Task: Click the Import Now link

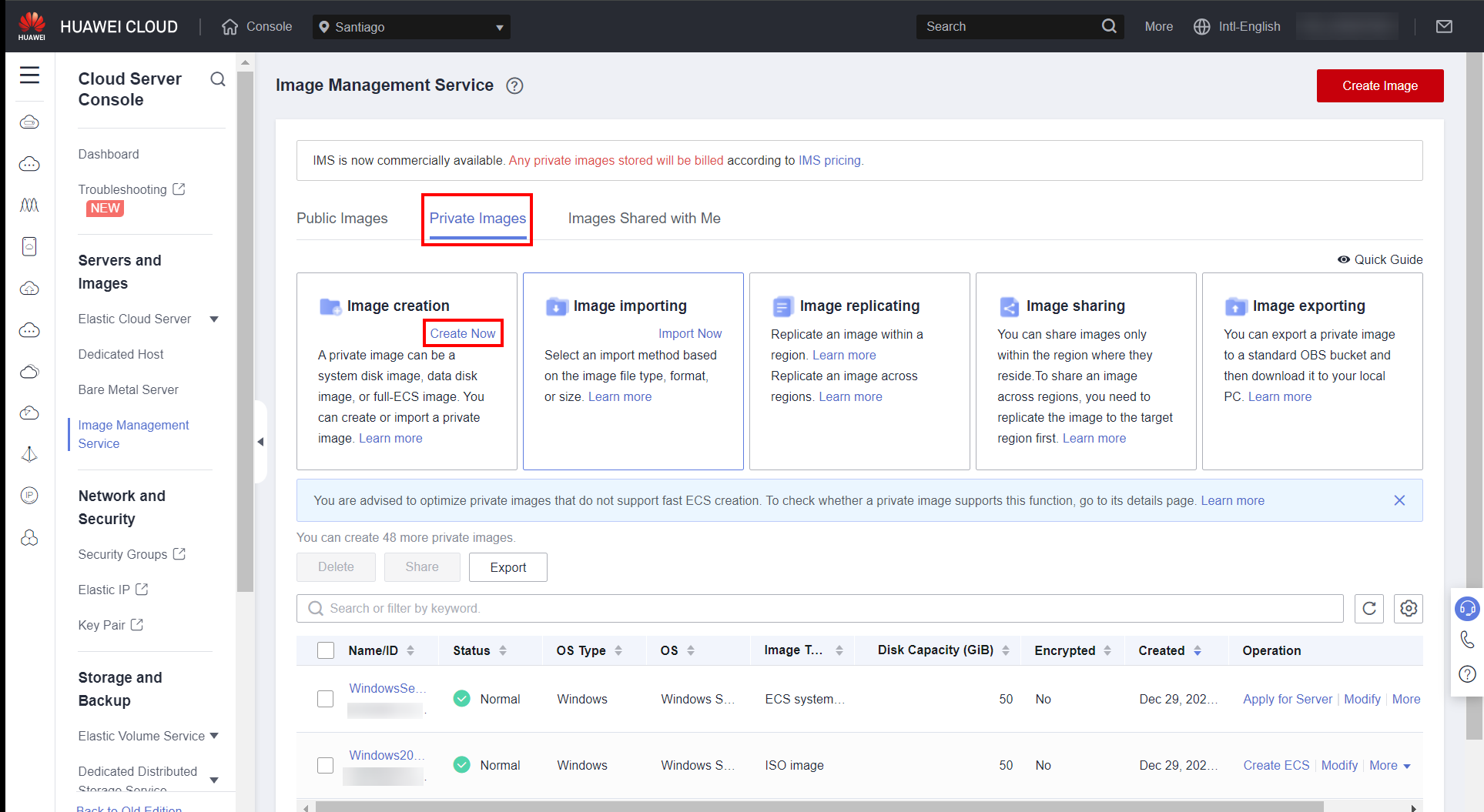Action: click(689, 333)
